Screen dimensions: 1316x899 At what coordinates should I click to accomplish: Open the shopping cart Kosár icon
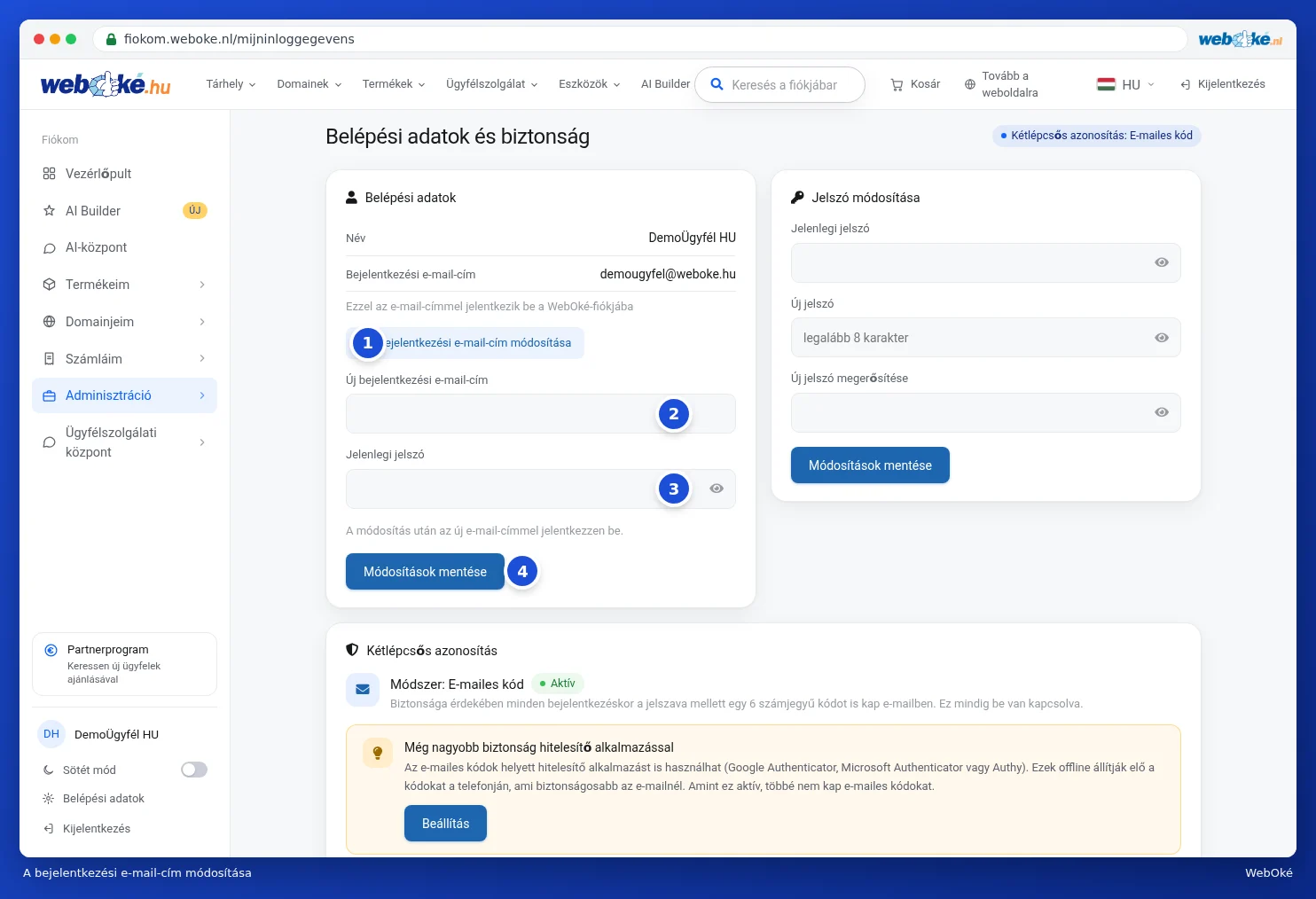[x=897, y=84]
